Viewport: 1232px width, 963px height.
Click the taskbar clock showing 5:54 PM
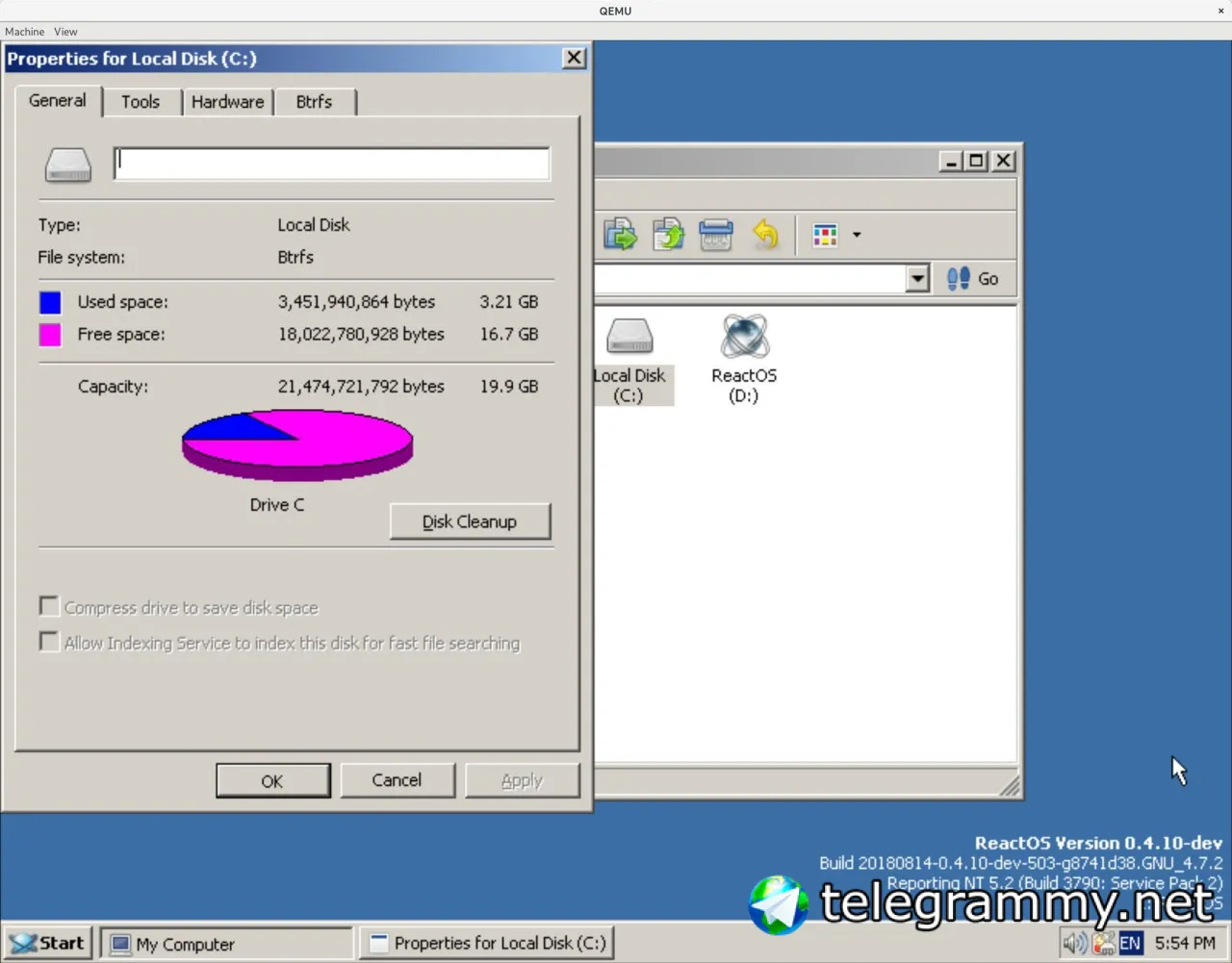pyautogui.click(x=1185, y=943)
